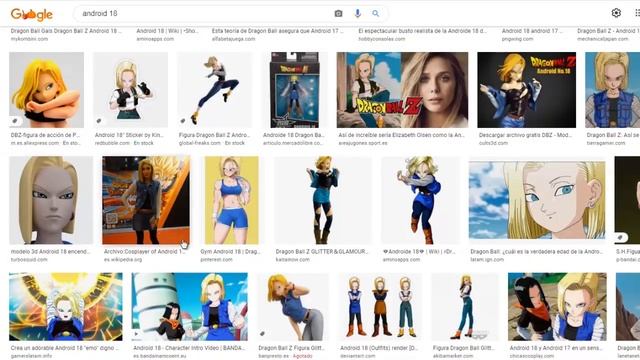Open the modelo 3d Android 18 thumbnail

coord(51,200)
